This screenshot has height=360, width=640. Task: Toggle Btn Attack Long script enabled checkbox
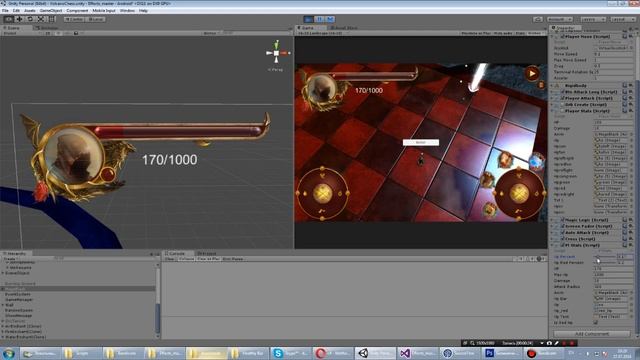click(562, 92)
